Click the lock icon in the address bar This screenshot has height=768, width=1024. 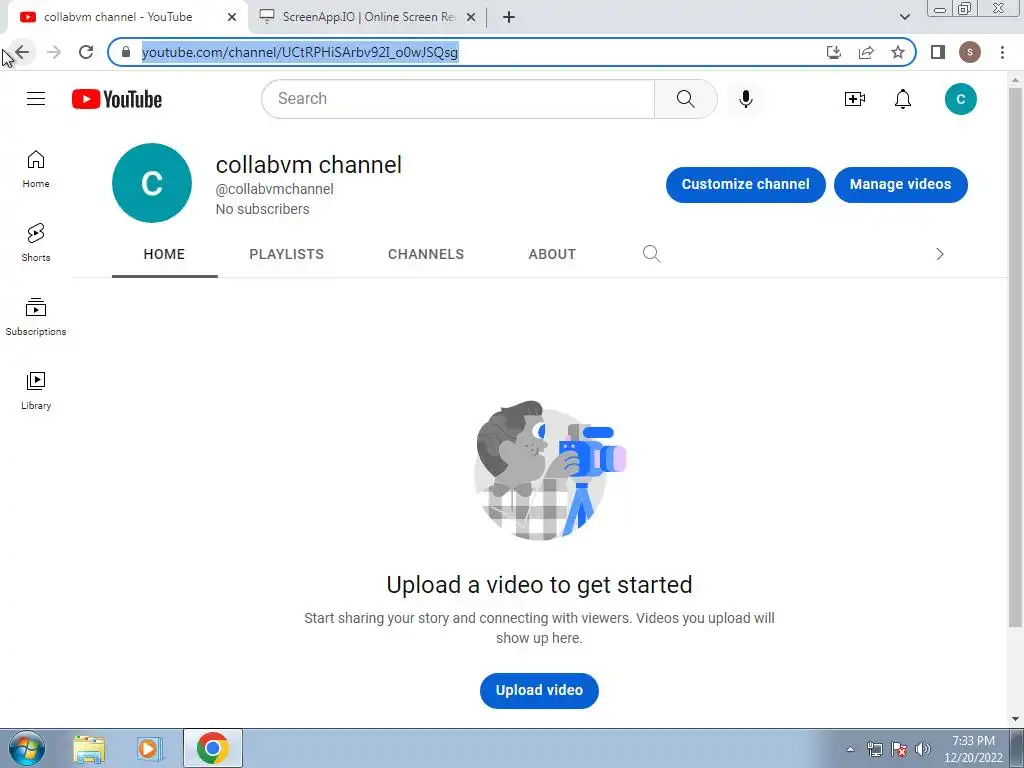(125, 52)
